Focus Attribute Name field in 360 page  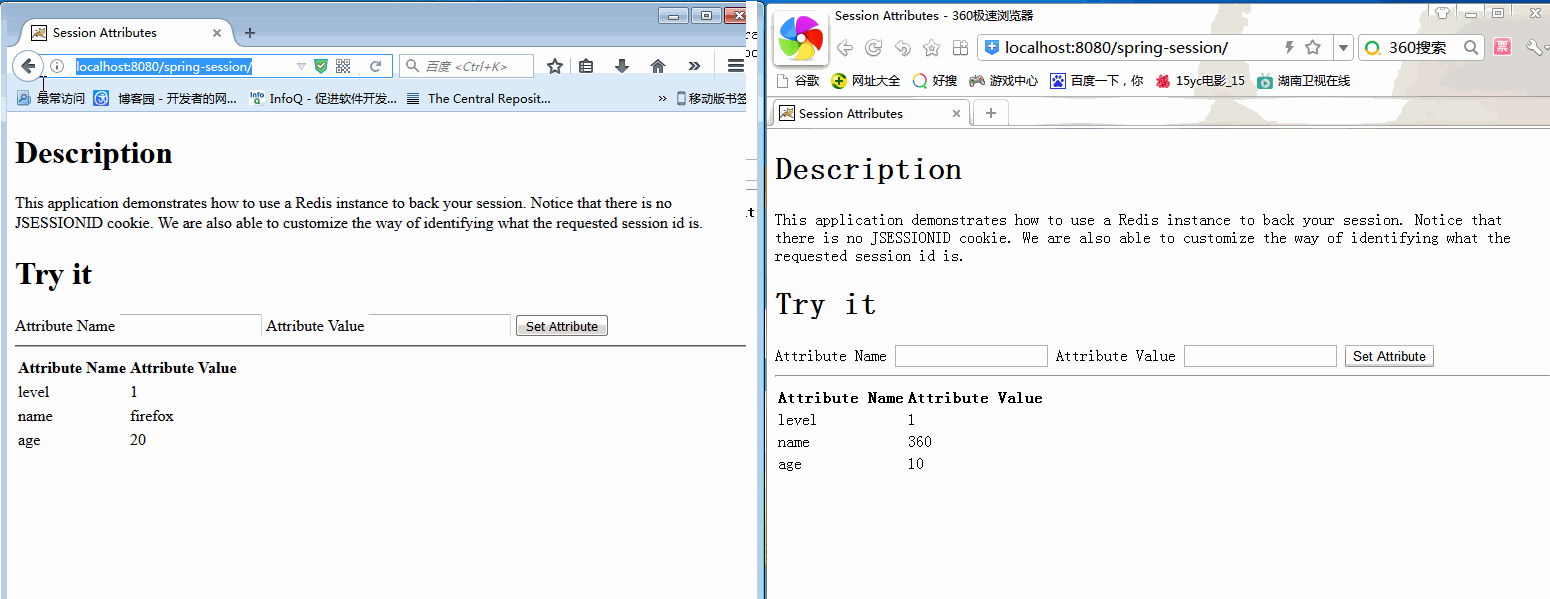coord(971,356)
